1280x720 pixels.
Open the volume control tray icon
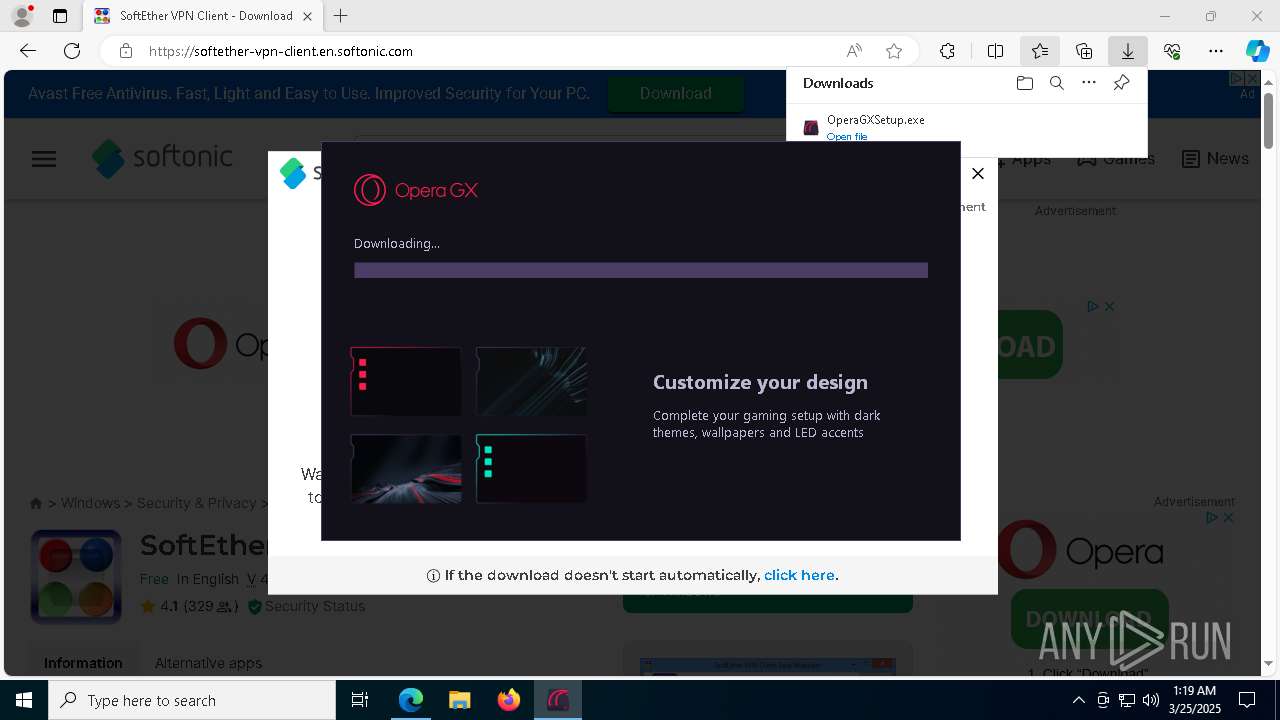(x=1151, y=700)
